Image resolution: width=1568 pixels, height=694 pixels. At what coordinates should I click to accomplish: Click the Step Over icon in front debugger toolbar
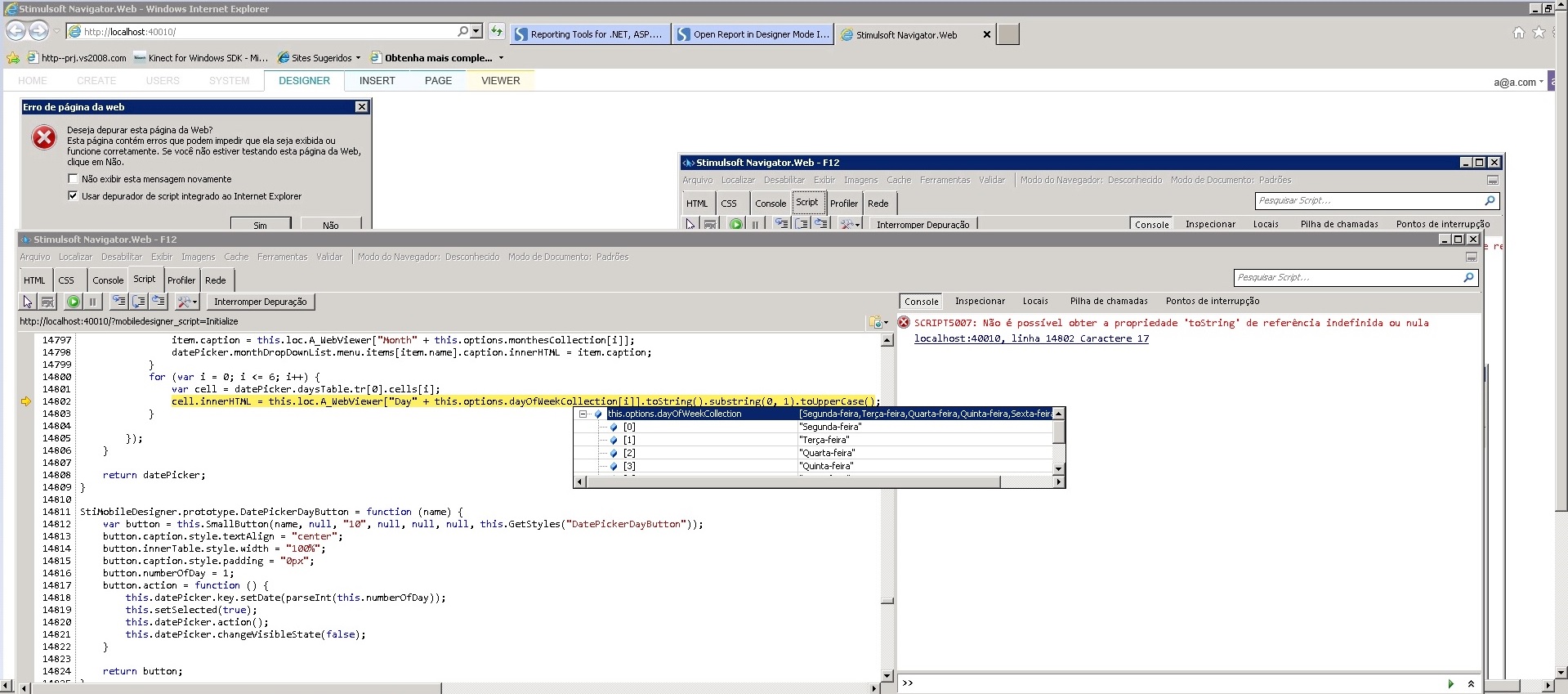[x=139, y=302]
